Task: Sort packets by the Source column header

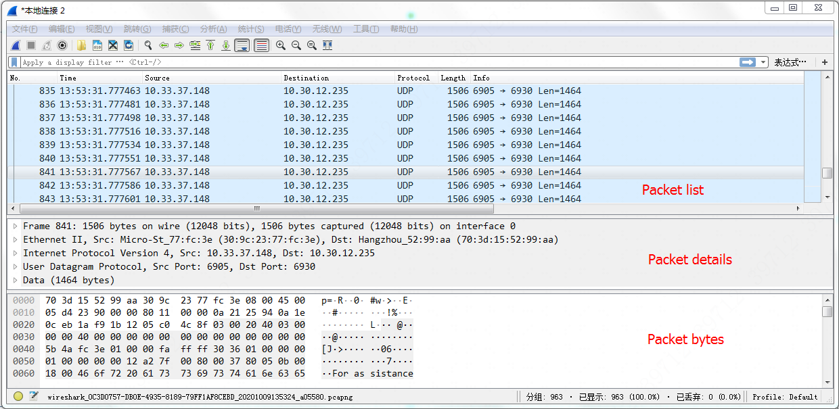Action: click(x=212, y=78)
